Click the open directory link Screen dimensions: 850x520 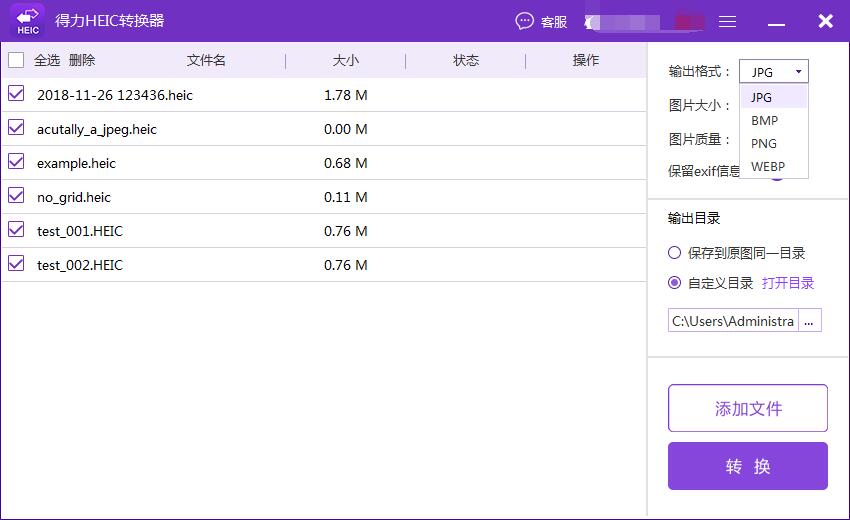(x=788, y=283)
